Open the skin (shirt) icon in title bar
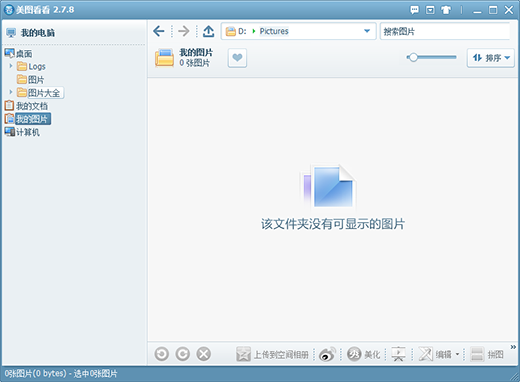 pyautogui.click(x=446, y=10)
